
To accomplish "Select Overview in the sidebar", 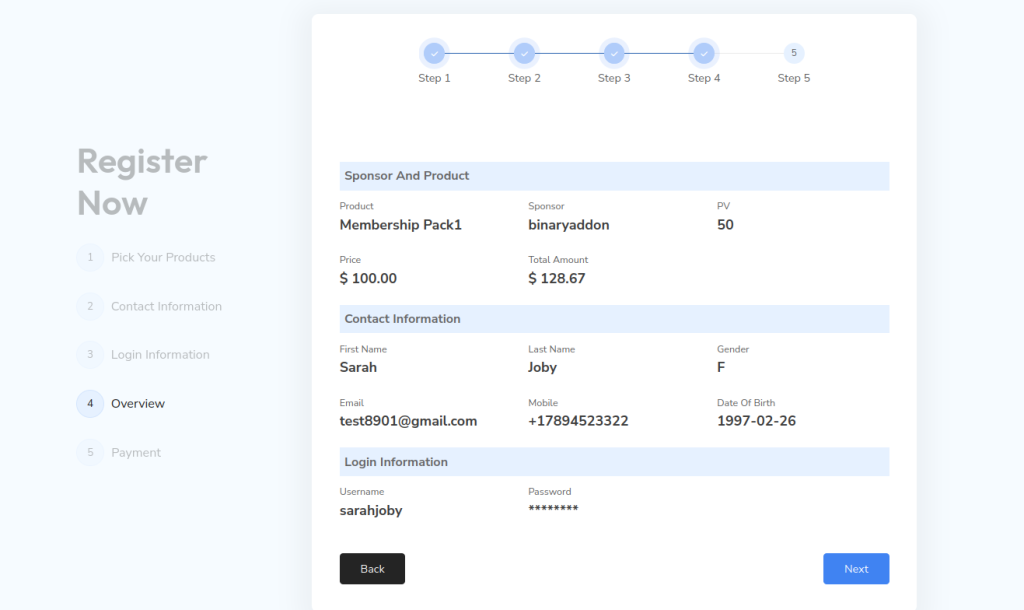I will (x=138, y=404).
